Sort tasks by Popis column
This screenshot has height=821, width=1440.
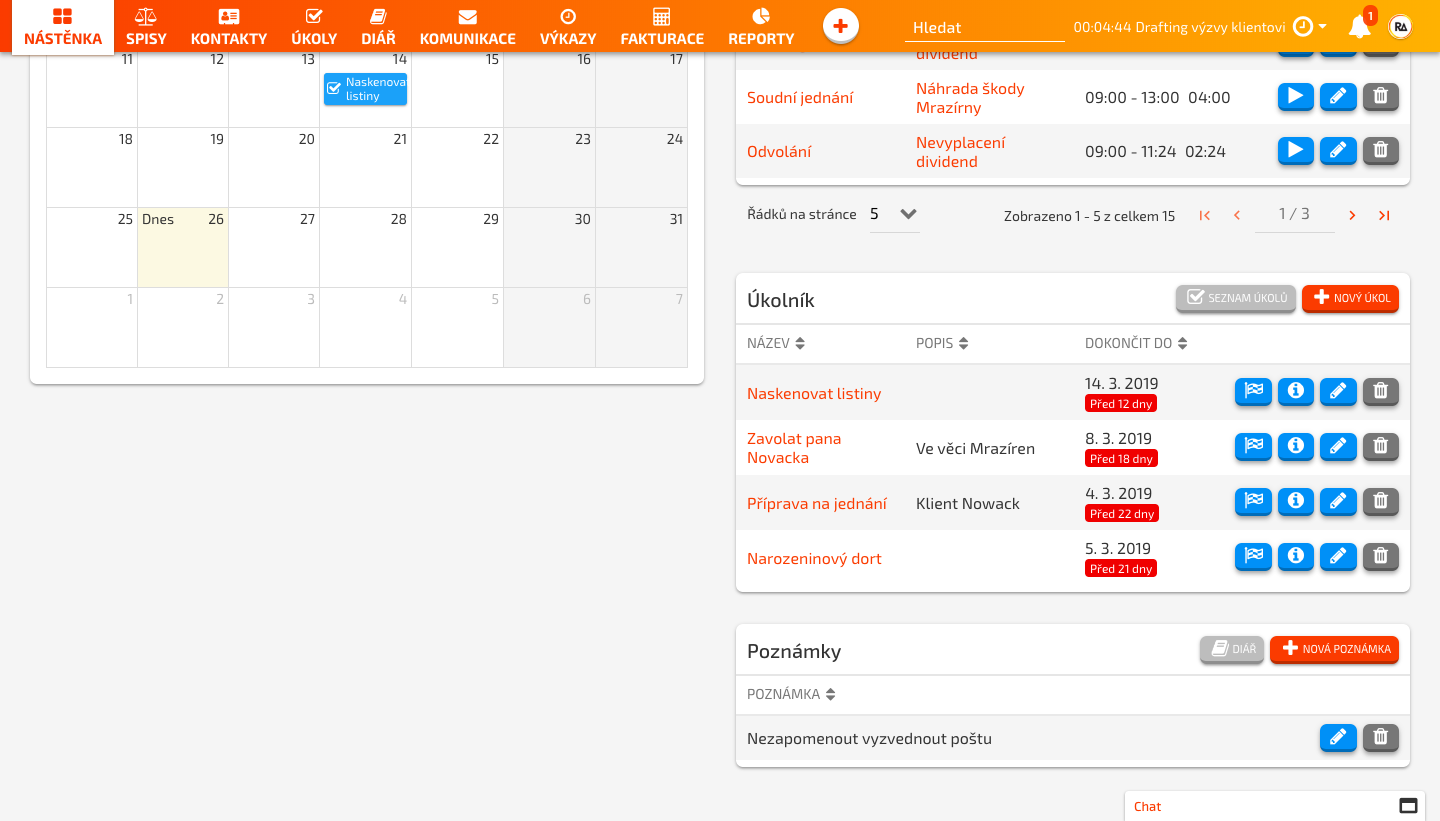[942, 343]
